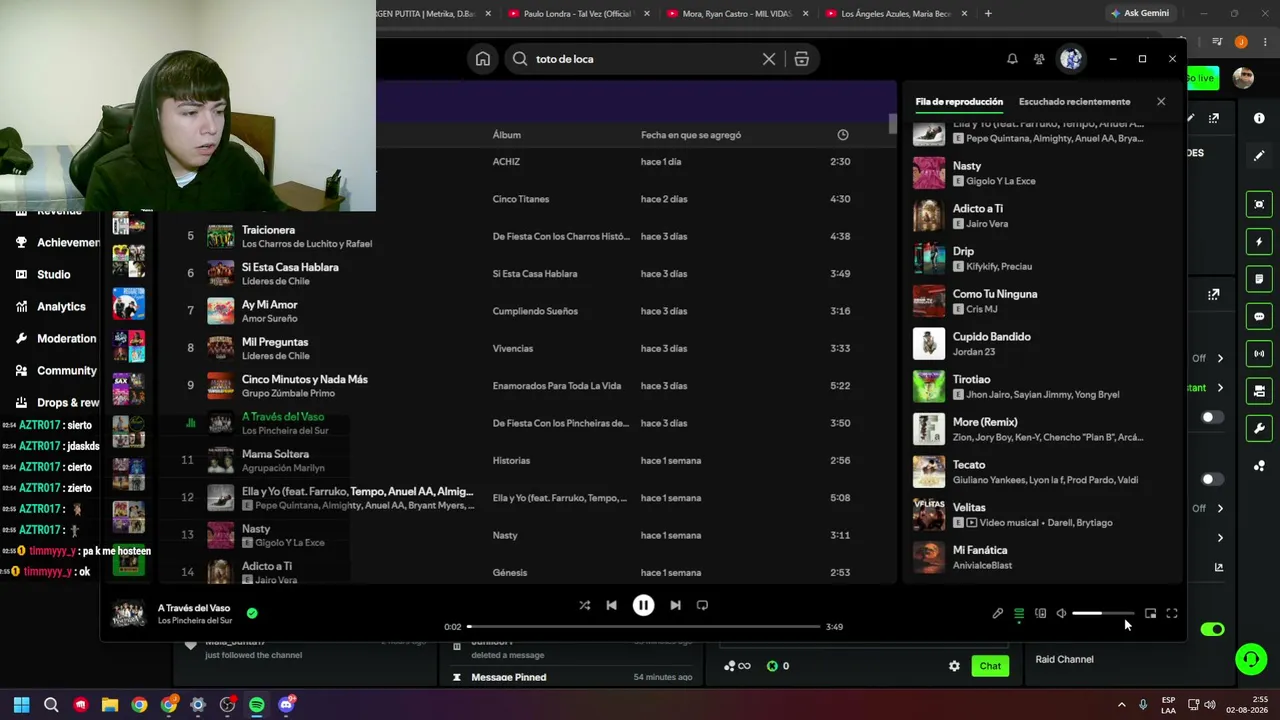Click Mi Fanática queue thumbnail
1280x720 pixels.
pyautogui.click(x=928, y=557)
